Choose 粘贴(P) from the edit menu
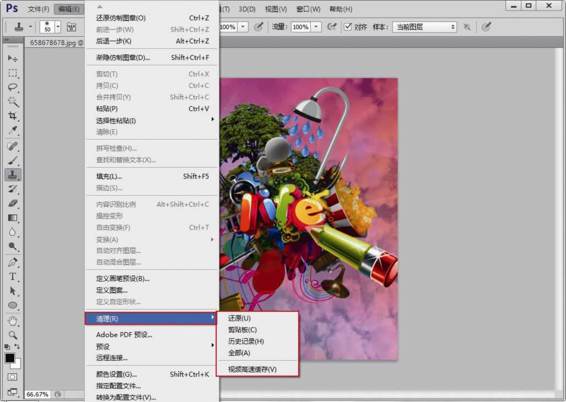The image size is (566, 402). pyautogui.click(x=152, y=109)
